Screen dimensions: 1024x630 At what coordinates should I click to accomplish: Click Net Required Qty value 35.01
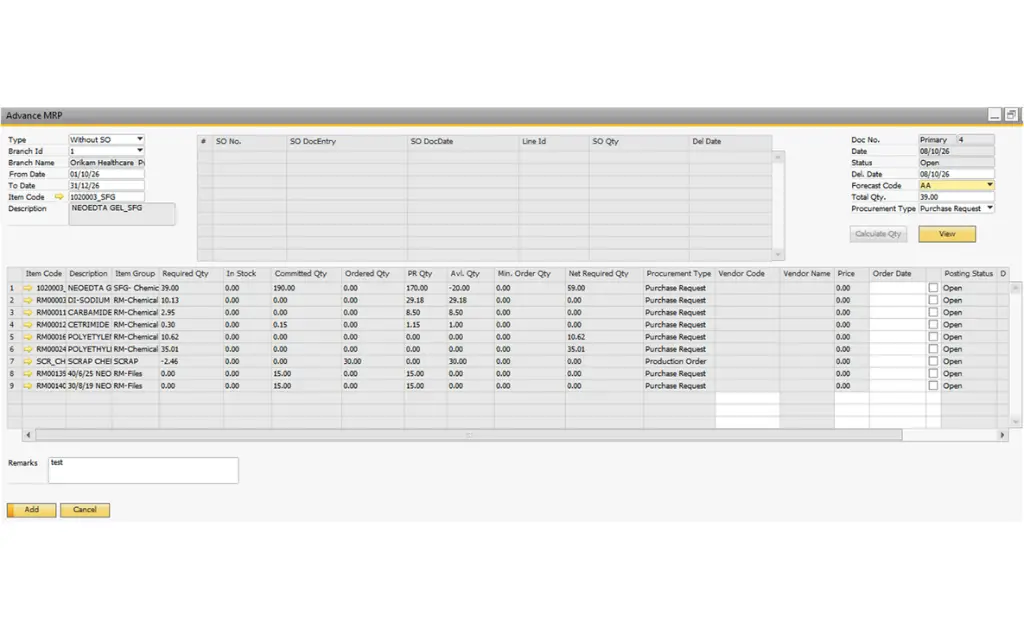pos(576,349)
